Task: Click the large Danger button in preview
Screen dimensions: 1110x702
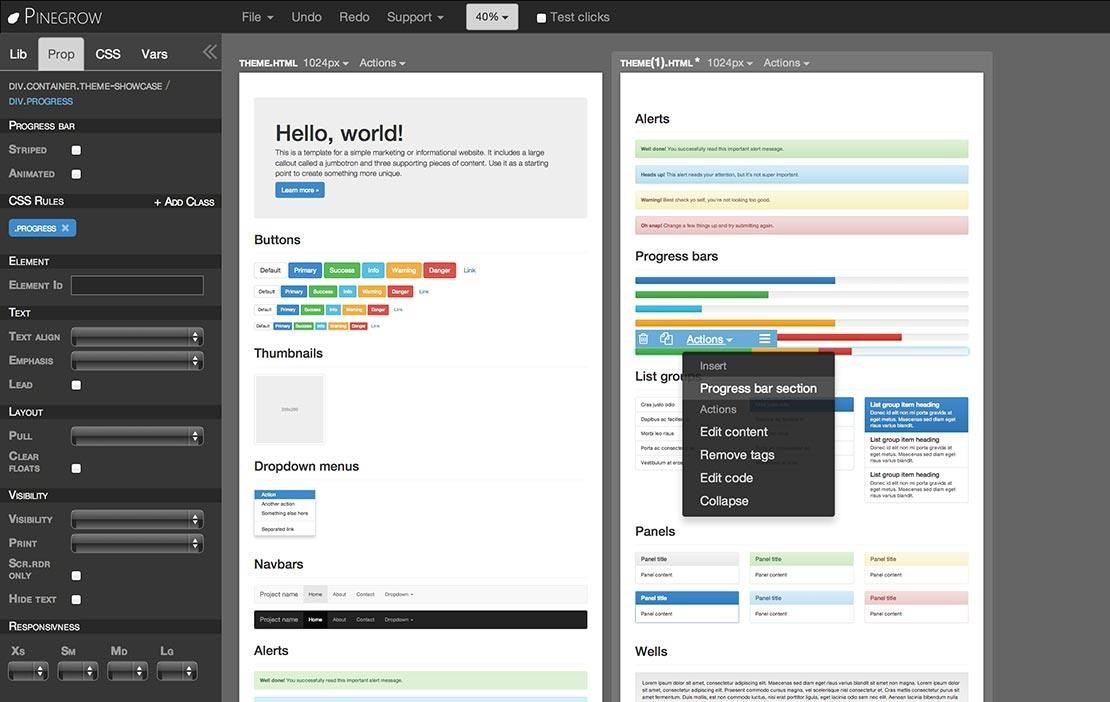Action: (x=440, y=270)
